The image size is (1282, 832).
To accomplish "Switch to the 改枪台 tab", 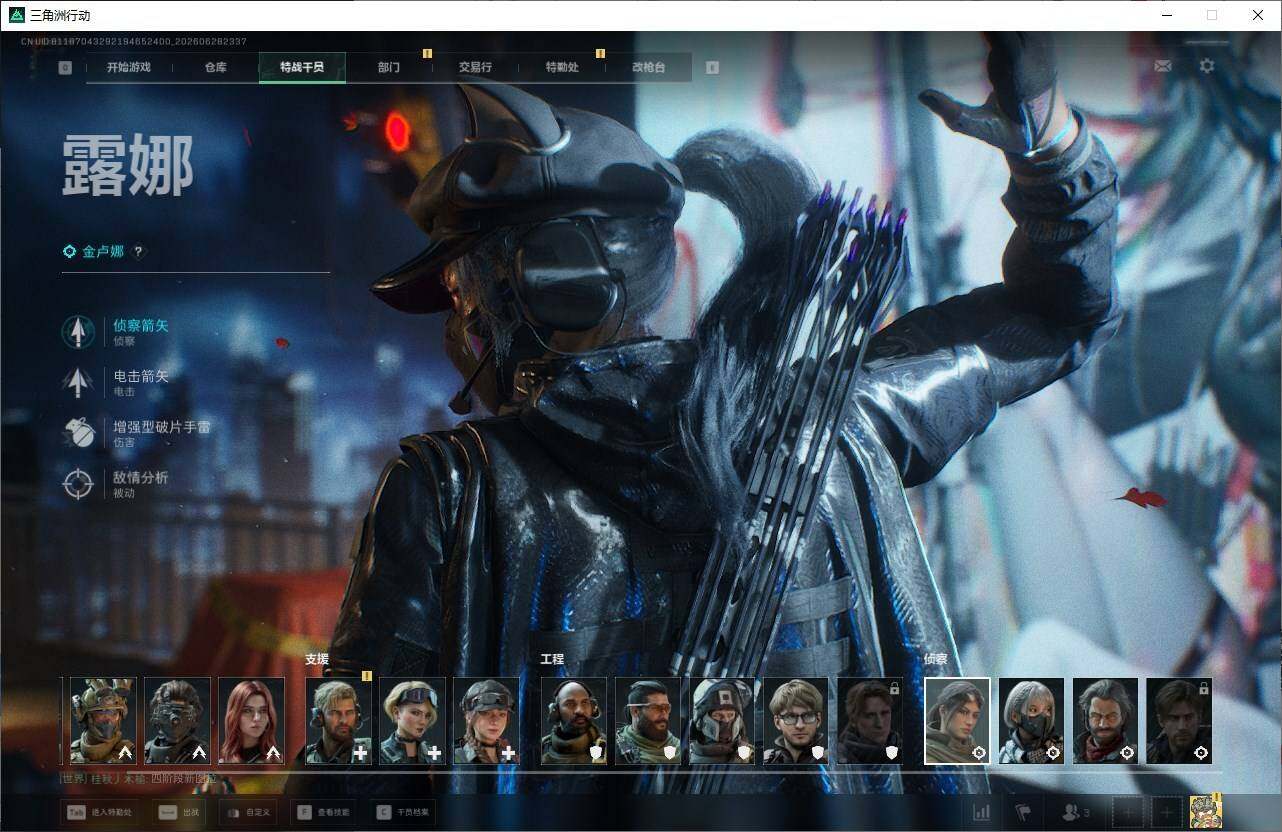I will coord(648,68).
